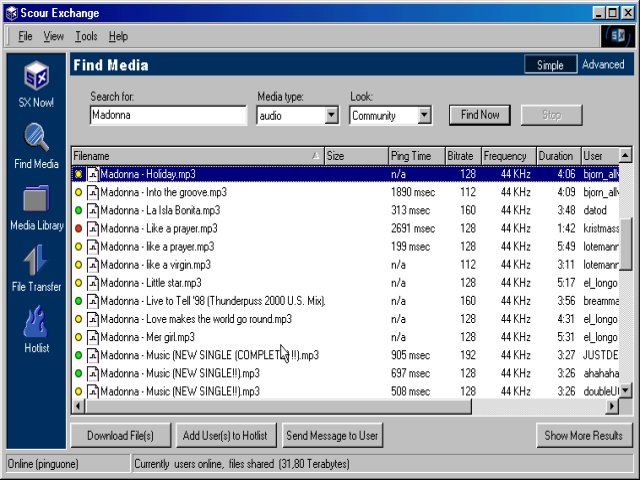Click the file icon of Little star.mp3

pos(93,283)
